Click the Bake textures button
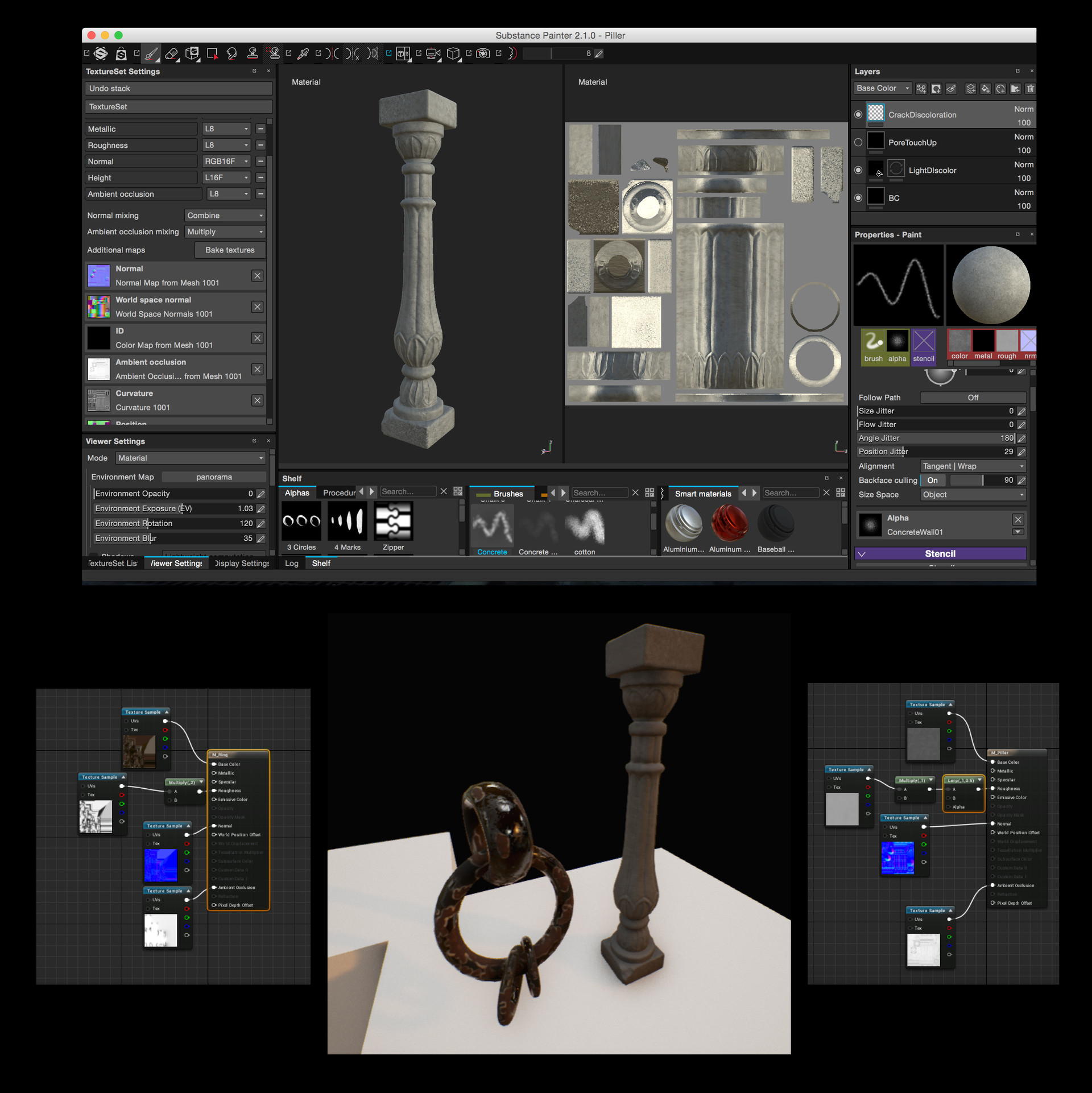Viewport: 1092px width, 1093px height. click(x=230, y=250)
